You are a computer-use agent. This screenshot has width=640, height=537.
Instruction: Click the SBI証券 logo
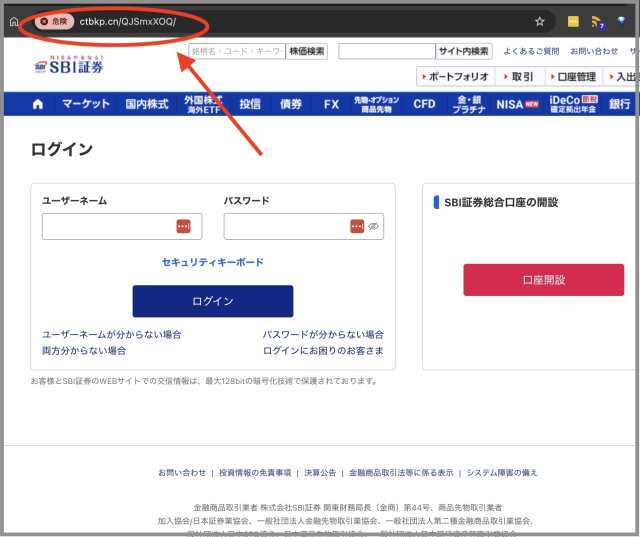(69, 65)
